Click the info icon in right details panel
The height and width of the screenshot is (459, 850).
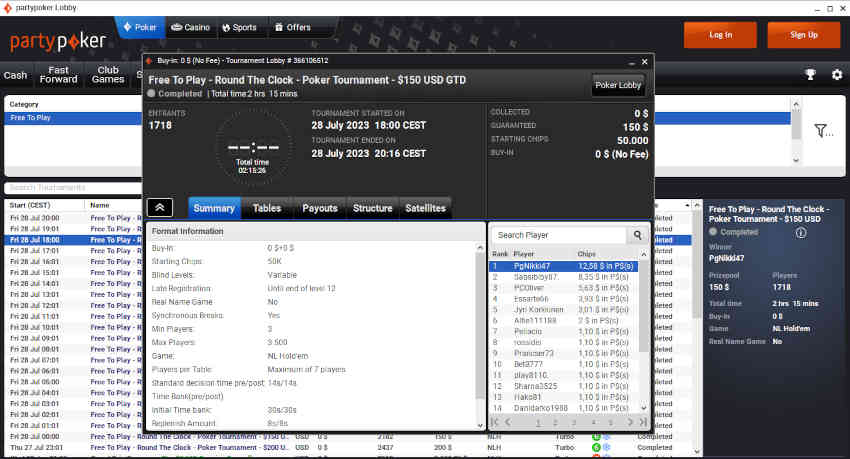point(801,232)
